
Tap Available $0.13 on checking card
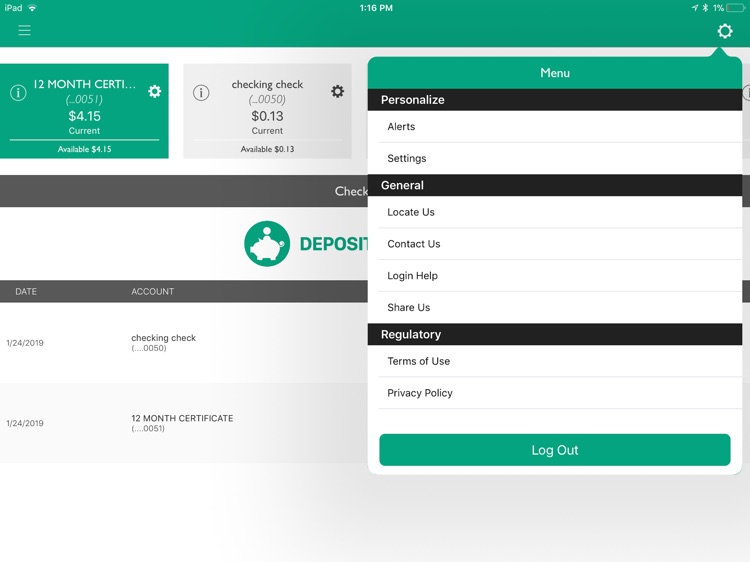point(267,149)
